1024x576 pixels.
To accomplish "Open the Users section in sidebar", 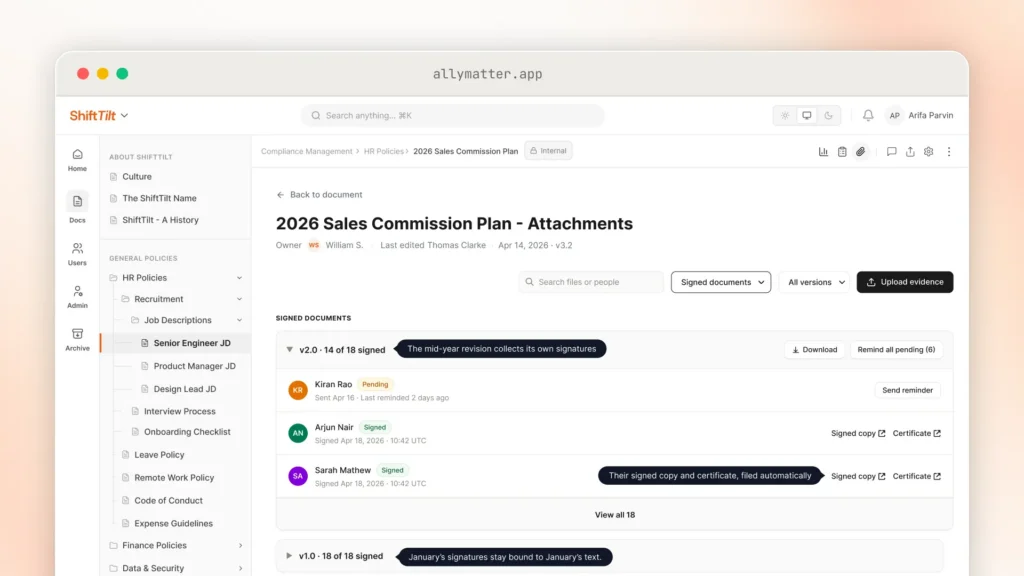I will pyautogui.click(x=77, y=254).
